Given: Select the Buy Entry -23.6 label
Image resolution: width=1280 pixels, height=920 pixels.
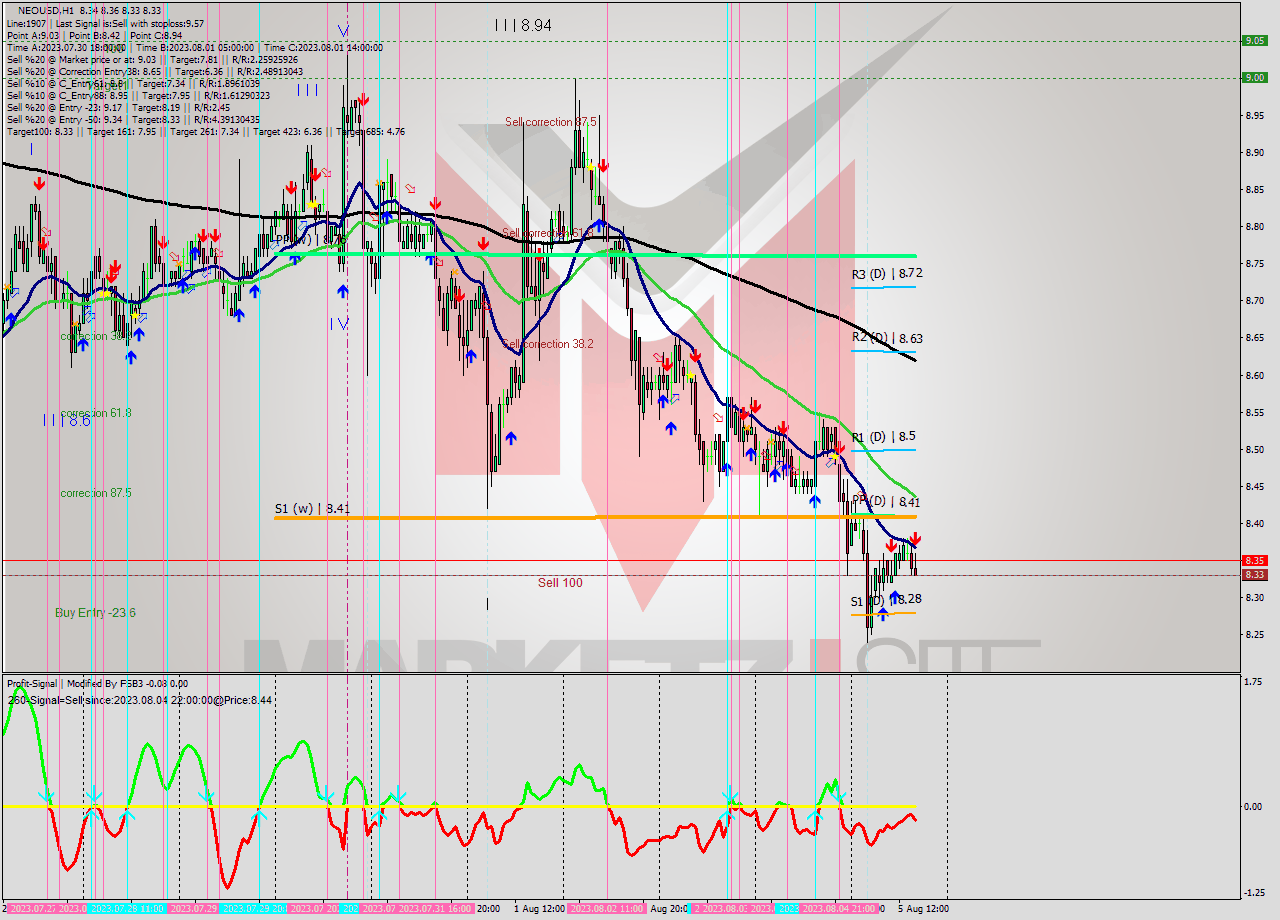Looking at the screenshot, I should pyautogui.click(x=96, y=612).
